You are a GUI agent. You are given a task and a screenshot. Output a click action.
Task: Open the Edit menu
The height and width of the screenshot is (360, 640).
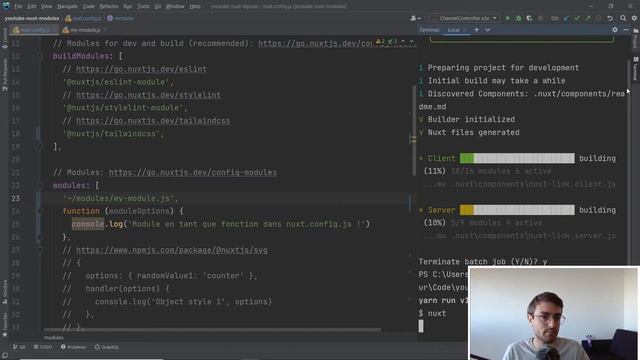coord(31,6)
